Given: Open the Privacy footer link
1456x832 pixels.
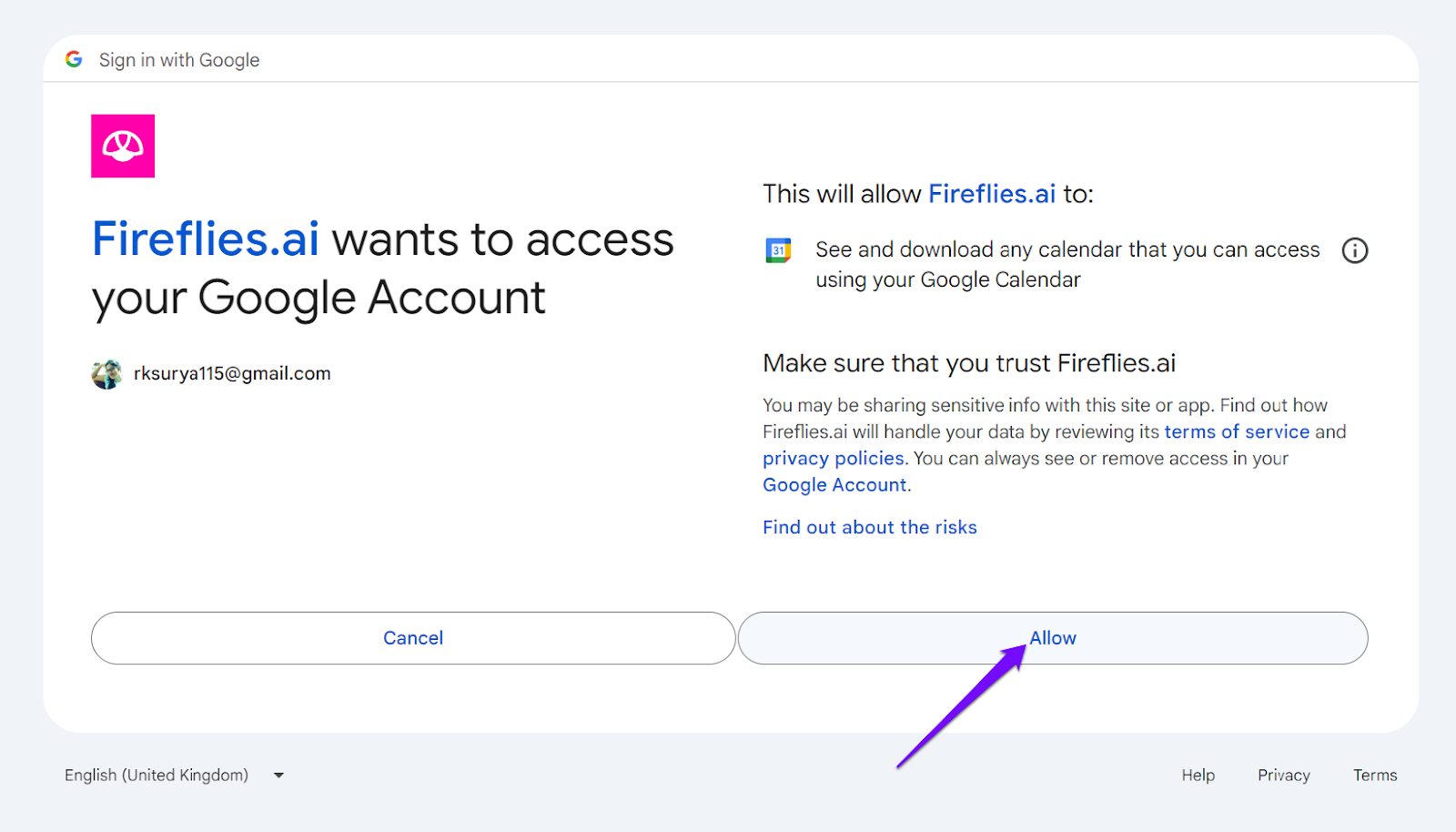Looking at the screenshot, I should [1284, 776].
